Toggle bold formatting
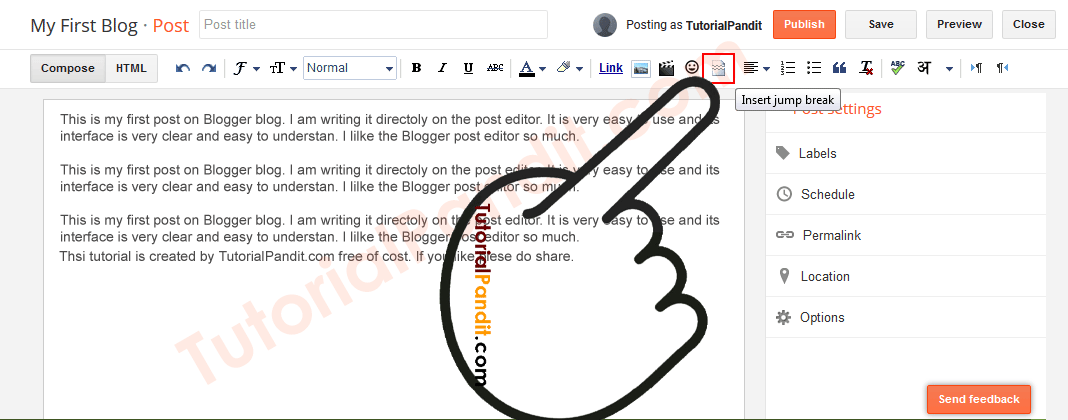The image size is (1068, 420). pyautogui.click(x=416, y=68)
